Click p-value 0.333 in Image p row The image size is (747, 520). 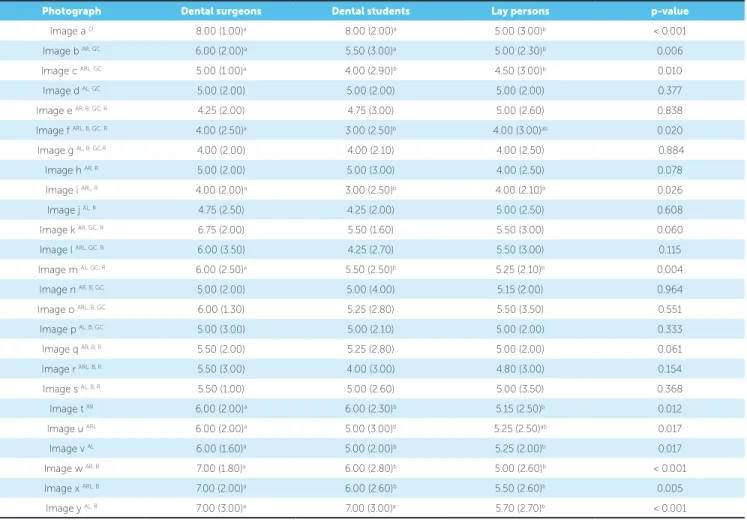tap(670, 329)
